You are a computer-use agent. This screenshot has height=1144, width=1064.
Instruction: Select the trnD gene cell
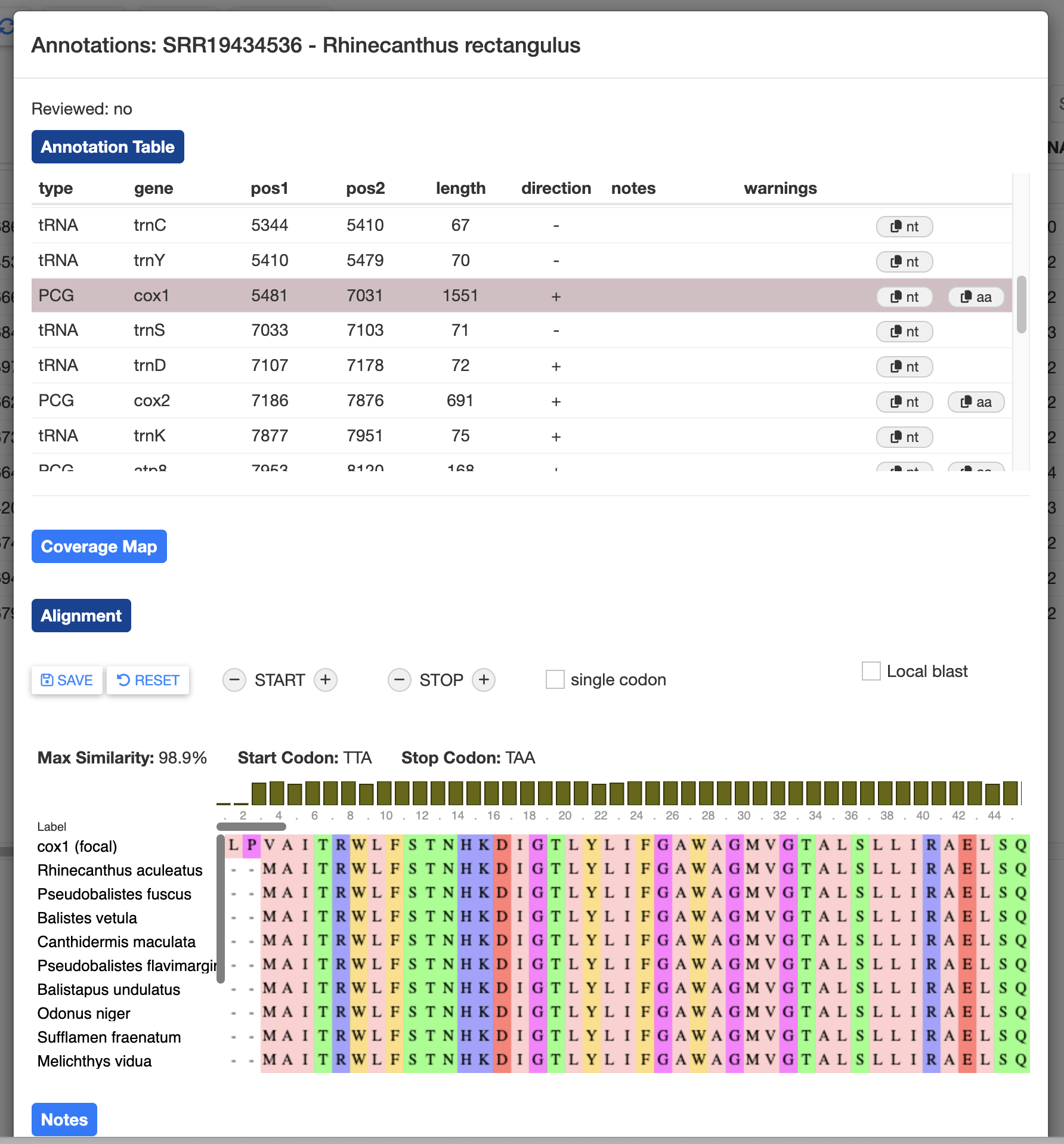tap(150, 366)
